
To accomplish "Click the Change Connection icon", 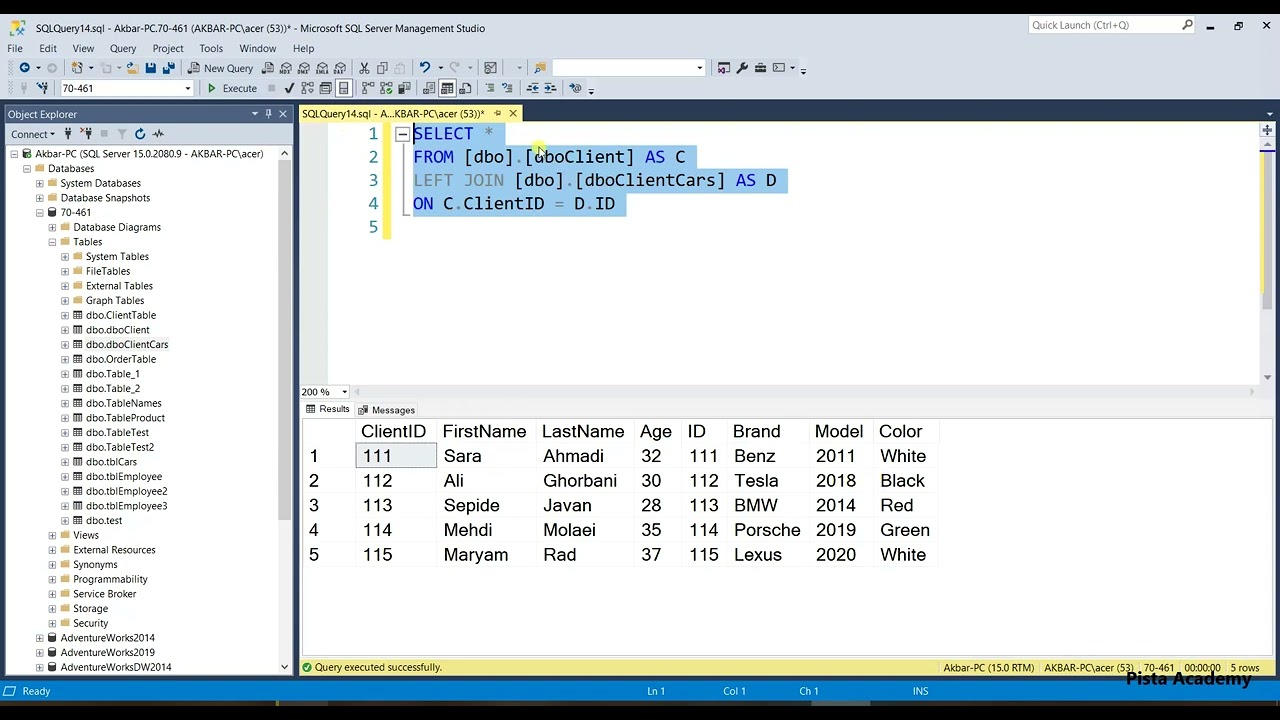I will (42, 88).
